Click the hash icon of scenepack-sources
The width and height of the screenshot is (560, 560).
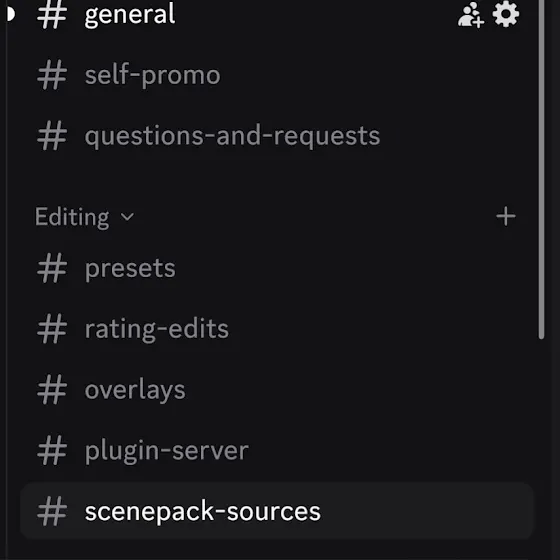click(x=52, y=511)
